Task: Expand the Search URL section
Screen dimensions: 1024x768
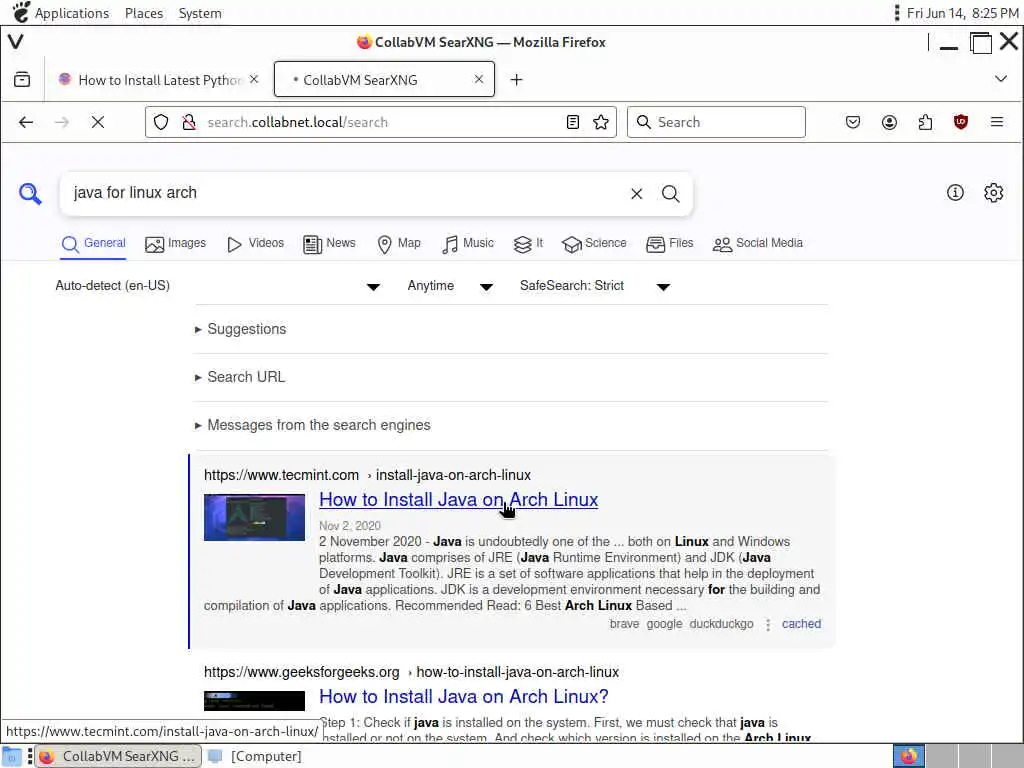Action: point(240,377)
